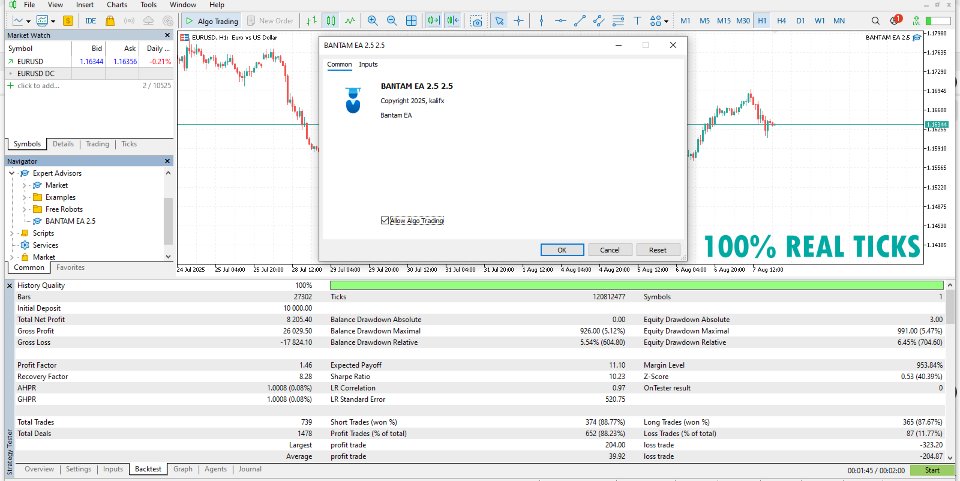This screenshot has height=481, width=960.
Task: Expand the Free Robots folder
Action: 24,209
